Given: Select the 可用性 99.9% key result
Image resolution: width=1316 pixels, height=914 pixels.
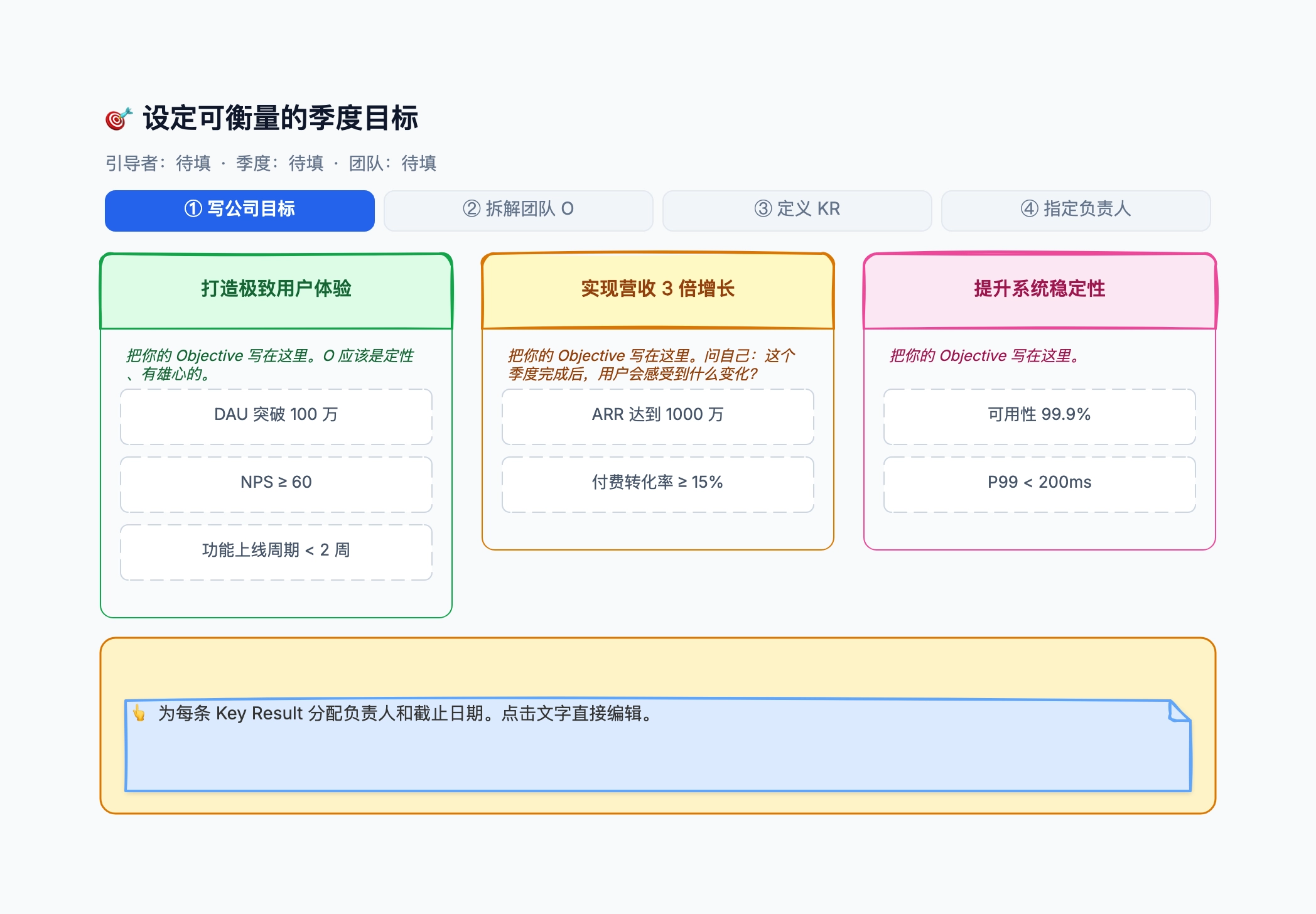Looking at the screenshot, I should point(1040,417).
